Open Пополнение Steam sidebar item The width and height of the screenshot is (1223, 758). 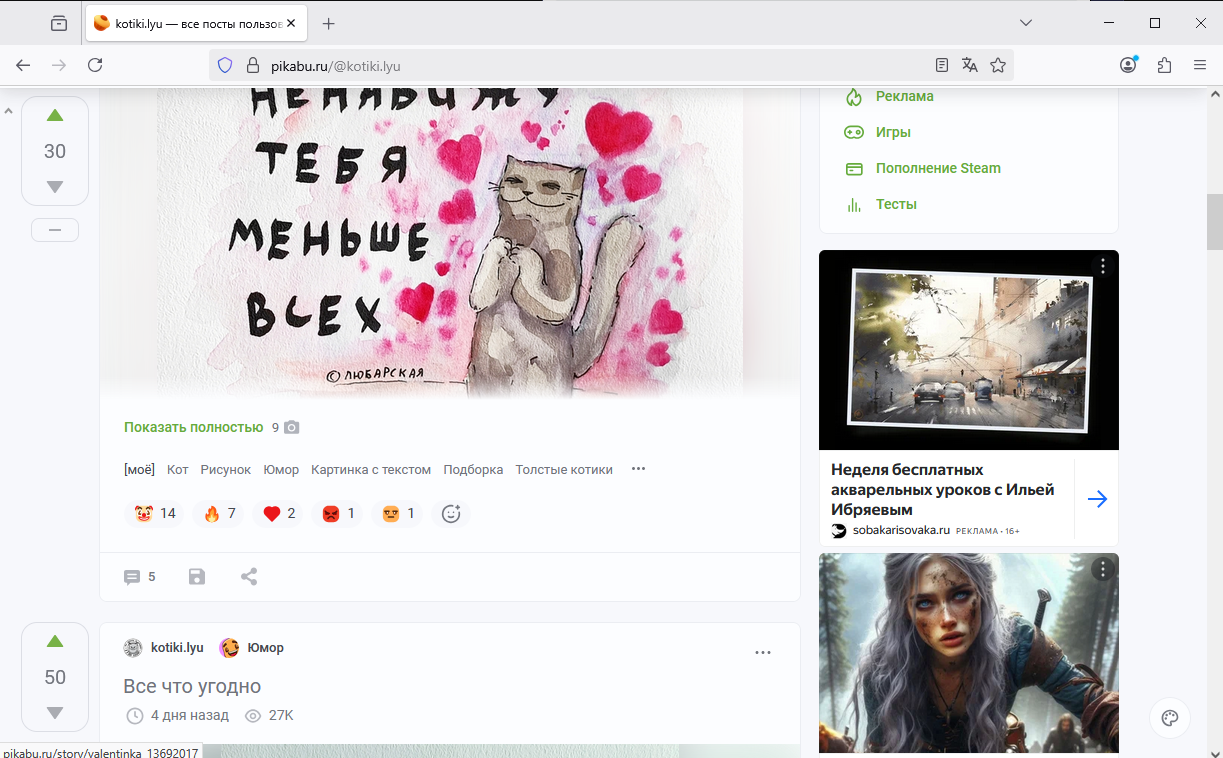[x=938, y=168]
